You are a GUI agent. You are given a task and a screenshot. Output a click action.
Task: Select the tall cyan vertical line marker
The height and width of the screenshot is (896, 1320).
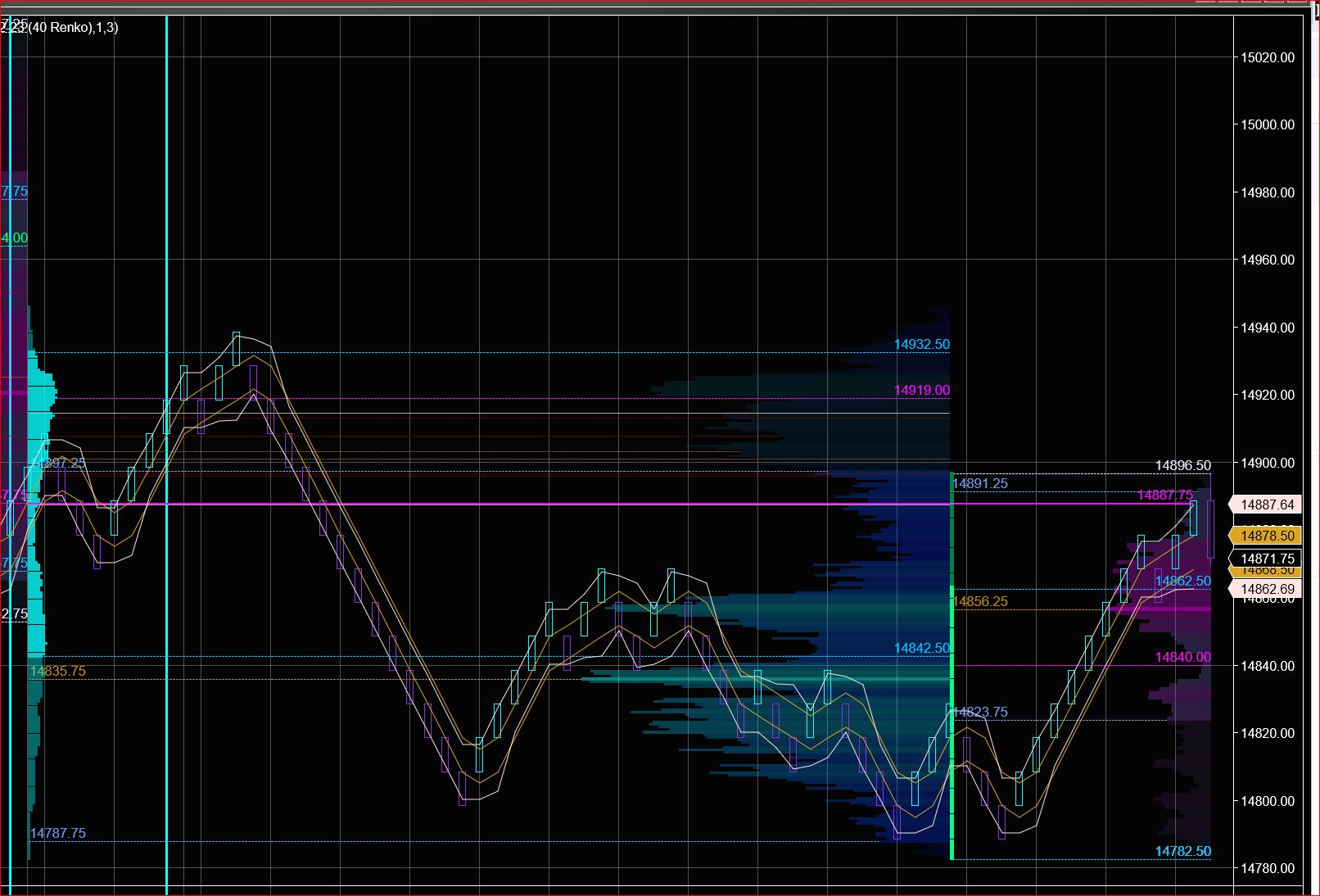(x=167, y=455)
